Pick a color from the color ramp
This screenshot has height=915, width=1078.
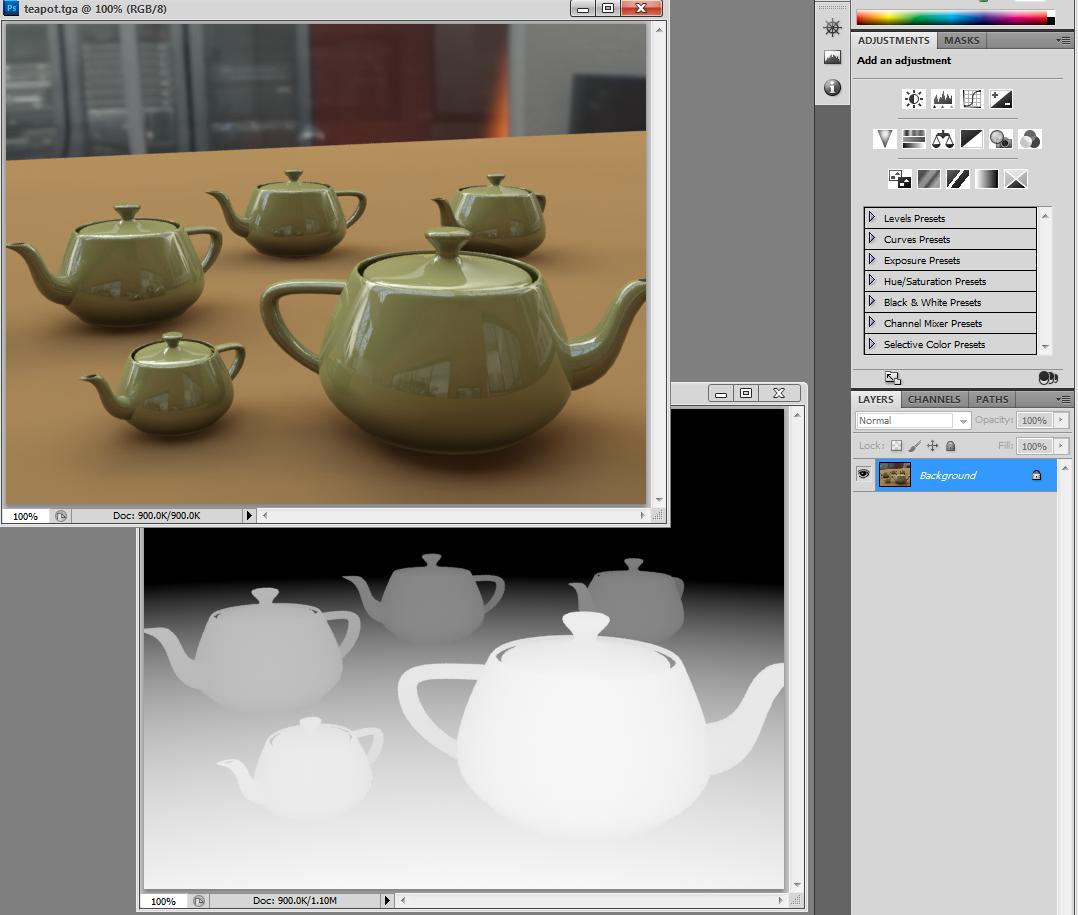point(952,19)
